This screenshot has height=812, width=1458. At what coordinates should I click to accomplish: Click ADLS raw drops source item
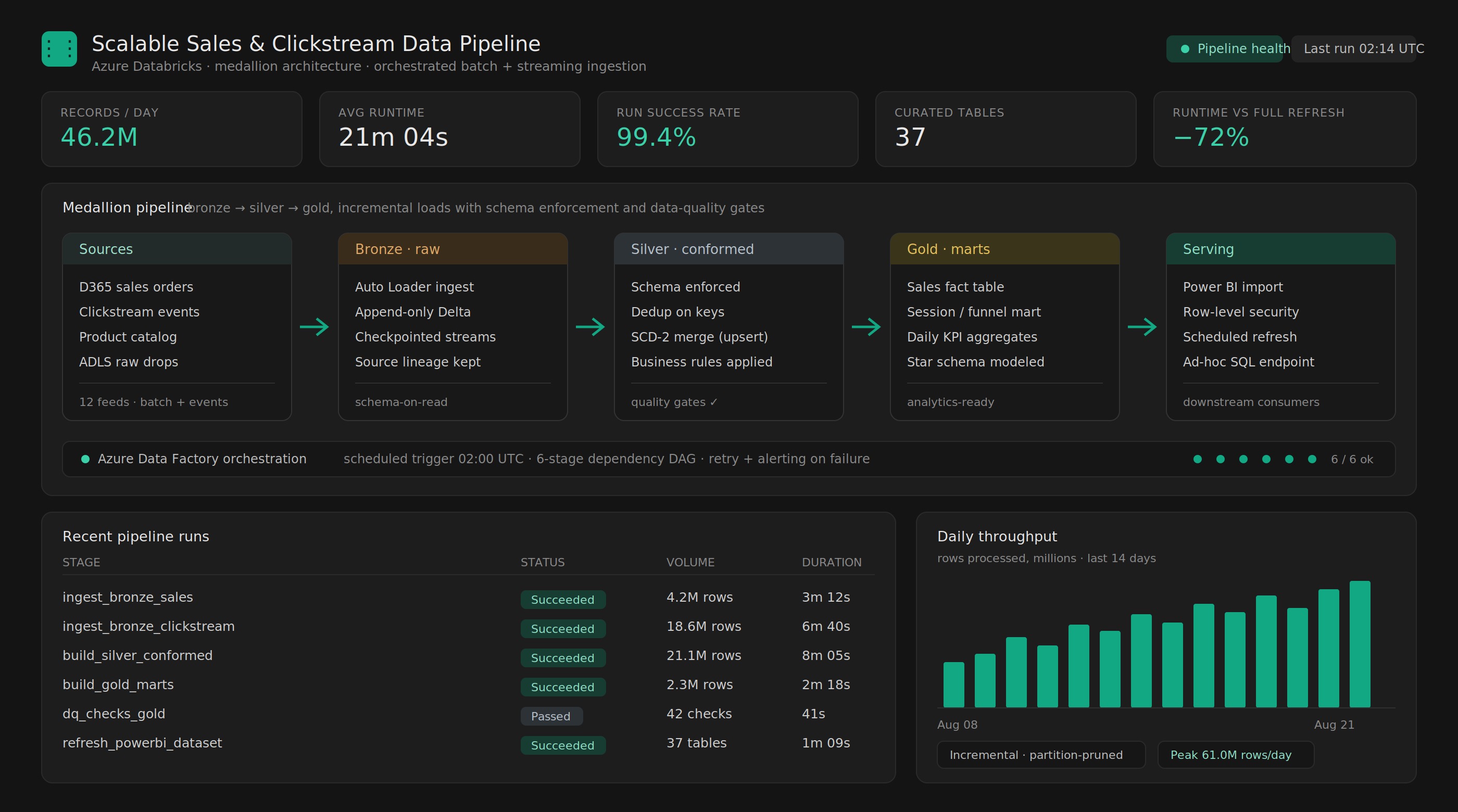pyautogui.click(x=129, y=362)
